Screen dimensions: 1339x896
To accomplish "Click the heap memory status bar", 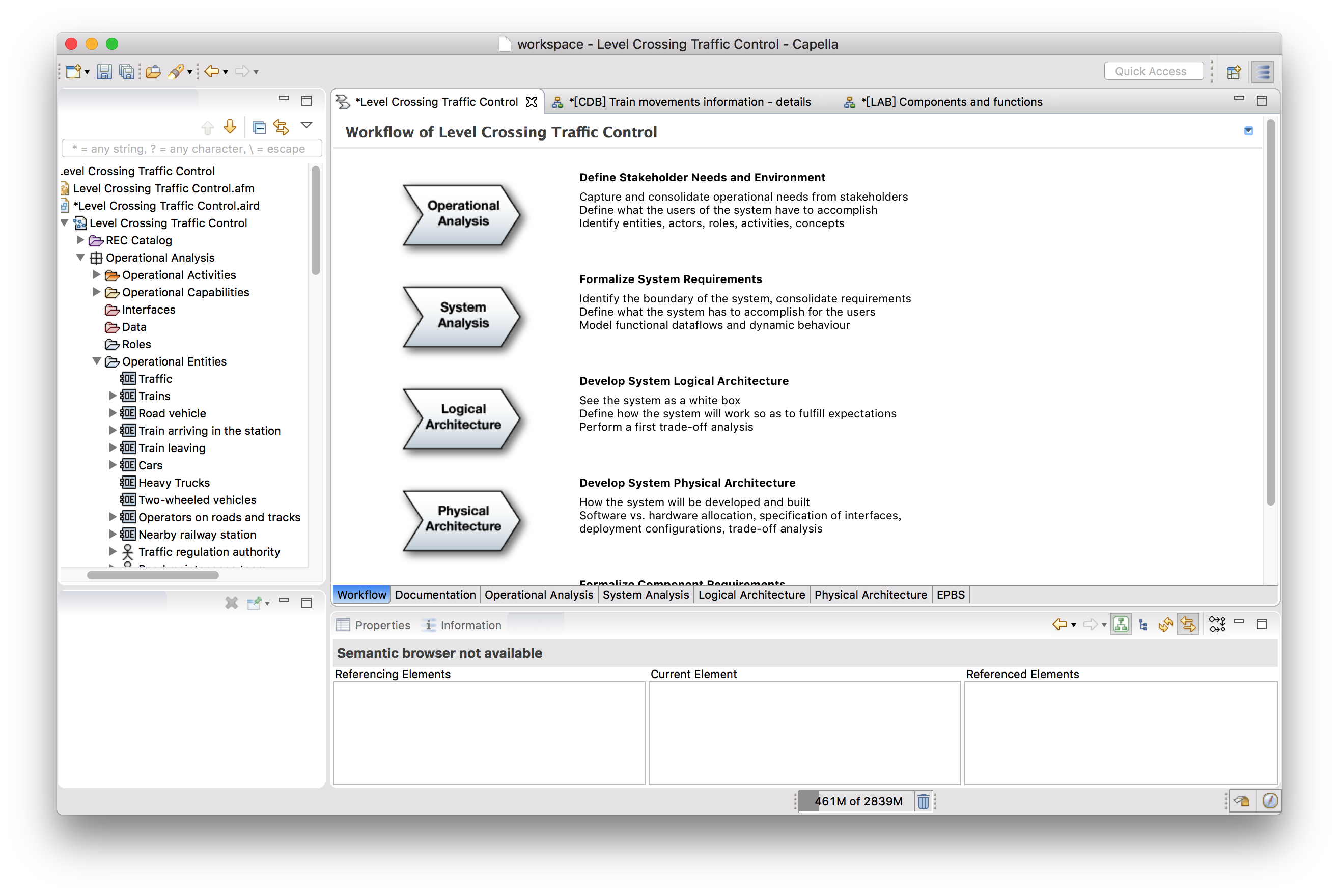I will coord(857,801).
